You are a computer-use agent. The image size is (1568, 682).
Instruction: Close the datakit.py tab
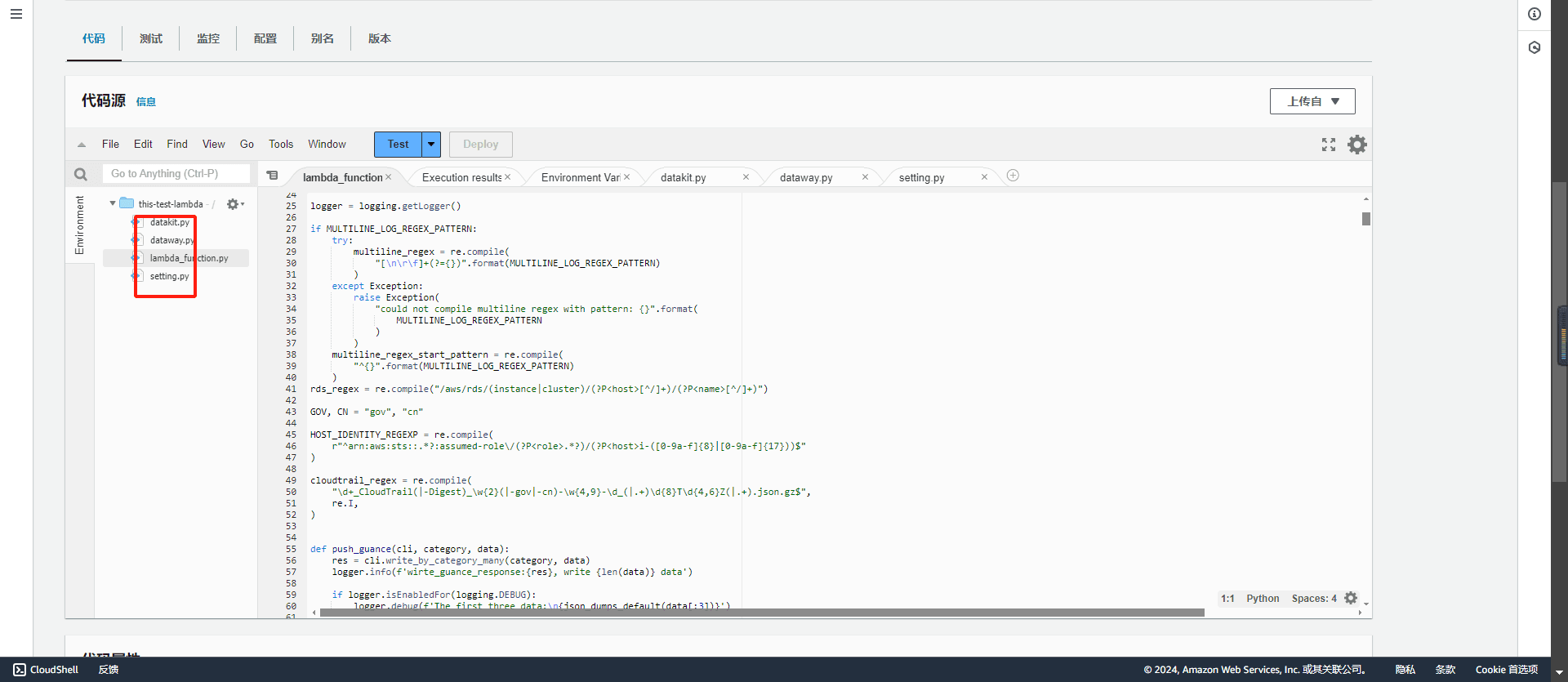(x=746, y=177)
